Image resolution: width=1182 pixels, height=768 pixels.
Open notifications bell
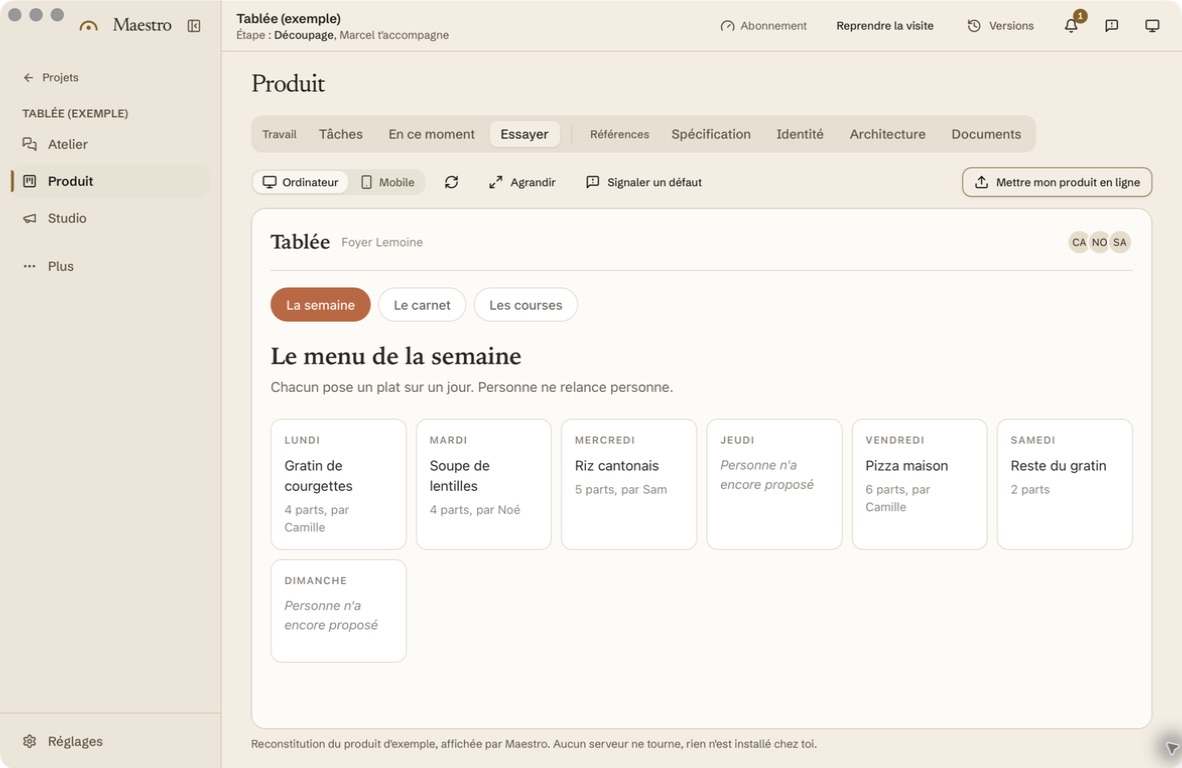point(1071,25)
